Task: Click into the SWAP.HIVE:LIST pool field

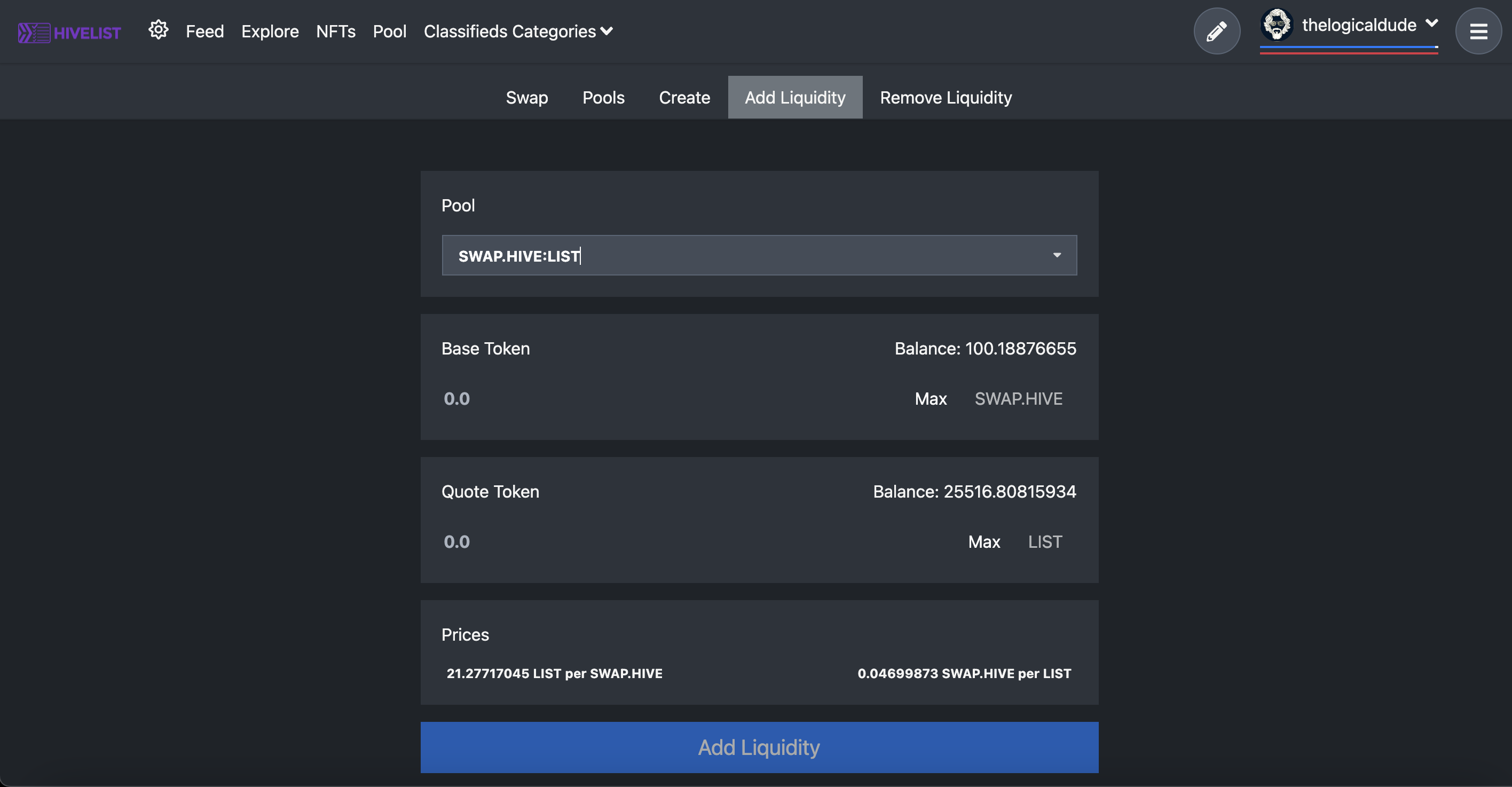Action: 759,255
